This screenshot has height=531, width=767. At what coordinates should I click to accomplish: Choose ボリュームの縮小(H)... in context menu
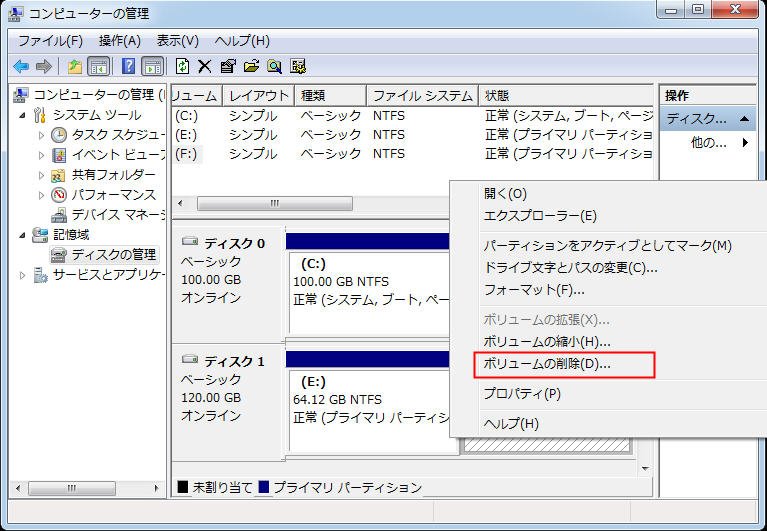coord(547,342)
